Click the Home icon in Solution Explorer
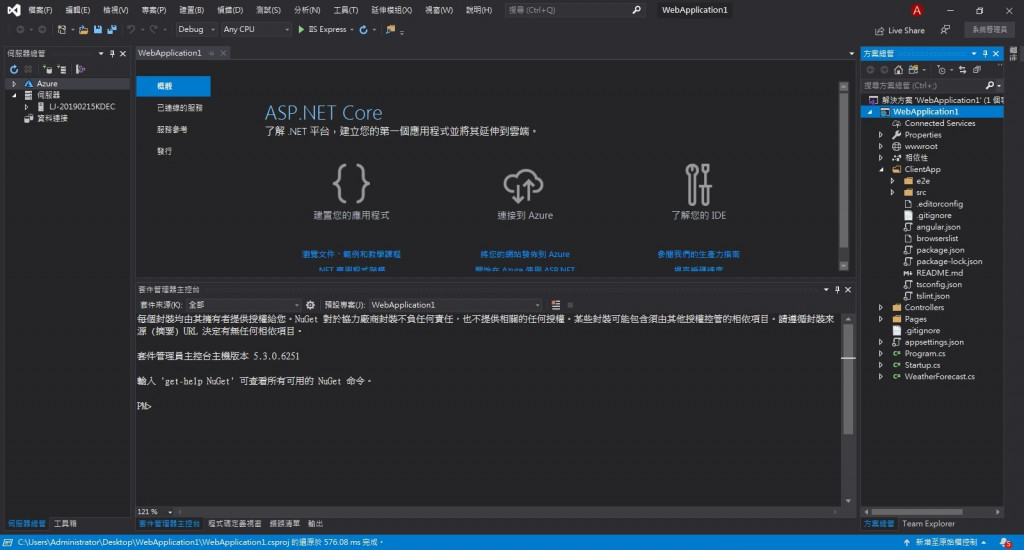Viewport: 1024px width, 550px height. pyautogui.click(x=899, y=70)
